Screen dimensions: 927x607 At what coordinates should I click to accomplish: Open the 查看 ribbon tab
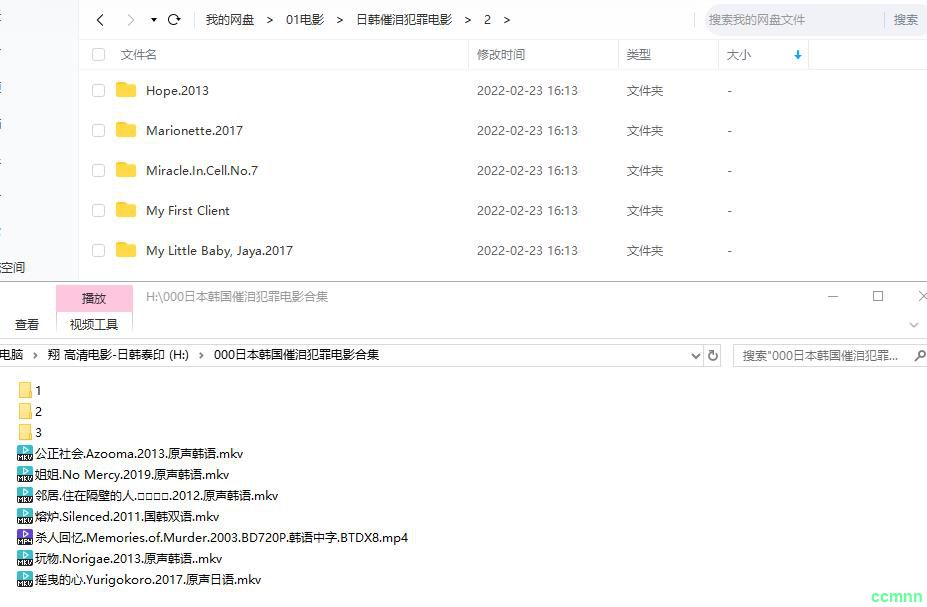point(27,325)
